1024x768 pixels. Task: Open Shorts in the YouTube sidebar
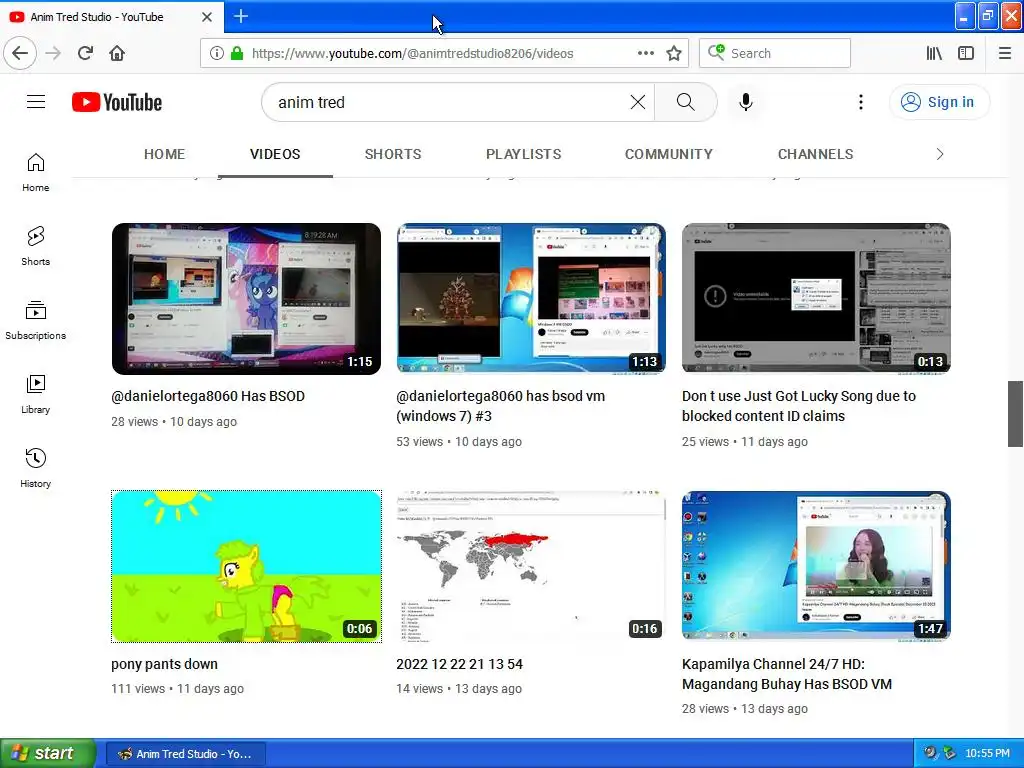click(x=35, y=246)
